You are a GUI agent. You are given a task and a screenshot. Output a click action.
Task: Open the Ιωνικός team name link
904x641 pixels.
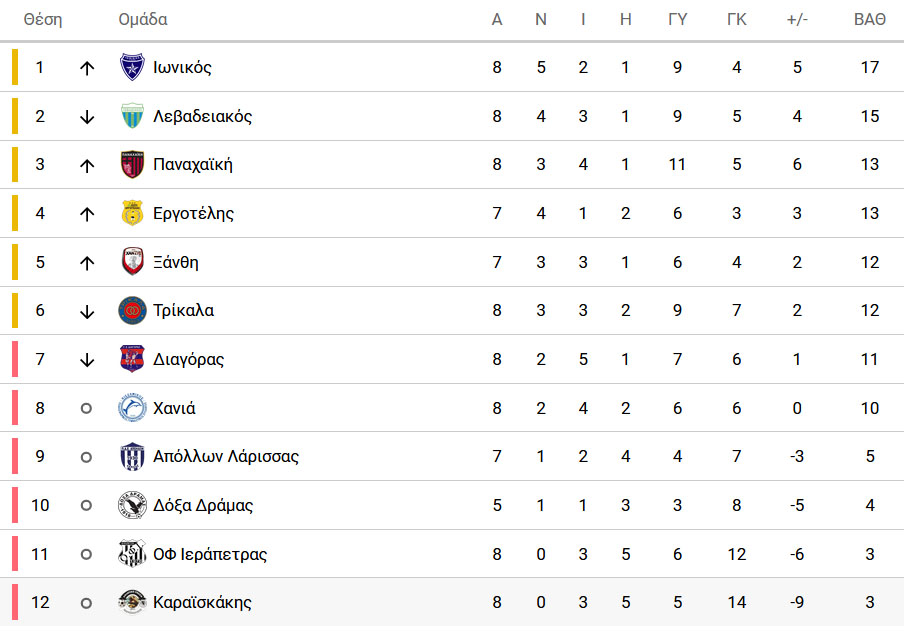click(182, 67)
